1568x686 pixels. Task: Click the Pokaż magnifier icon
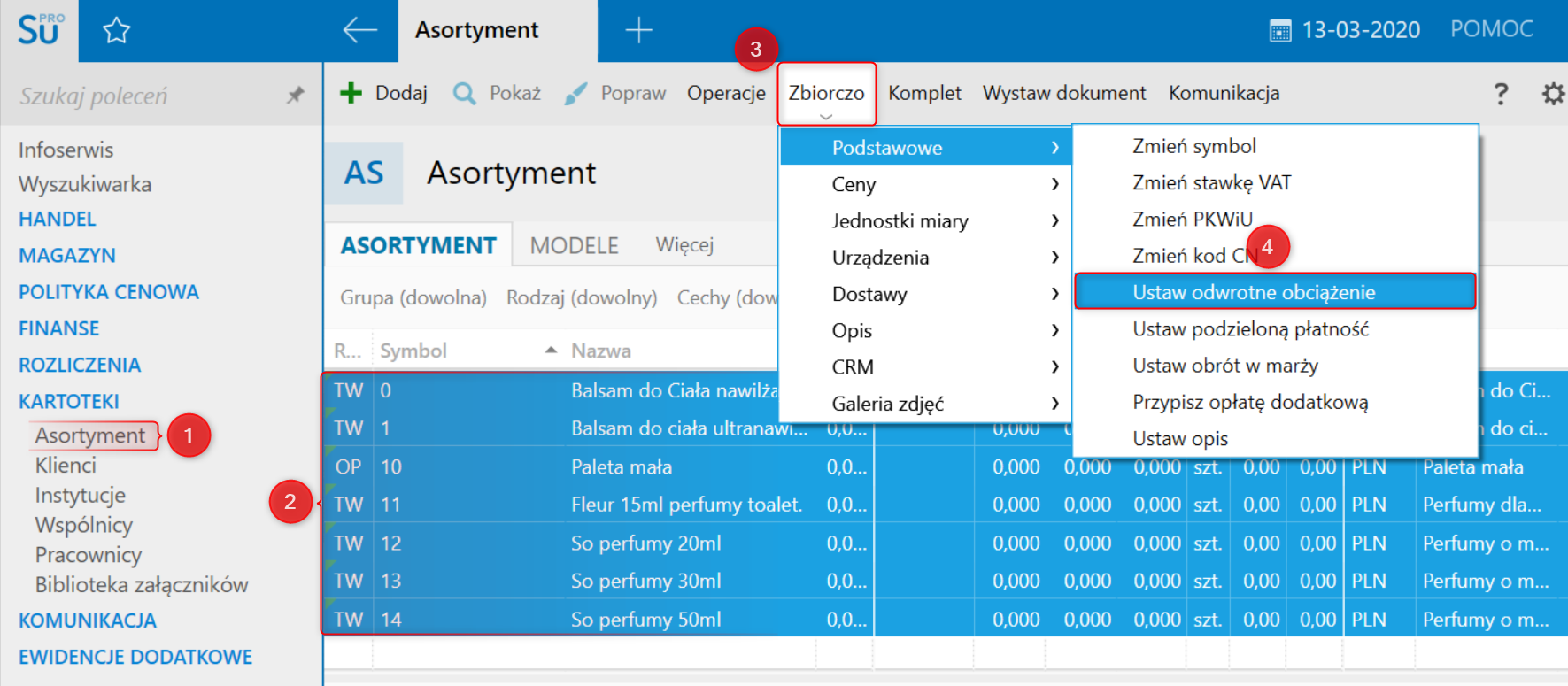pyautogui.click(x=464, y=93)
